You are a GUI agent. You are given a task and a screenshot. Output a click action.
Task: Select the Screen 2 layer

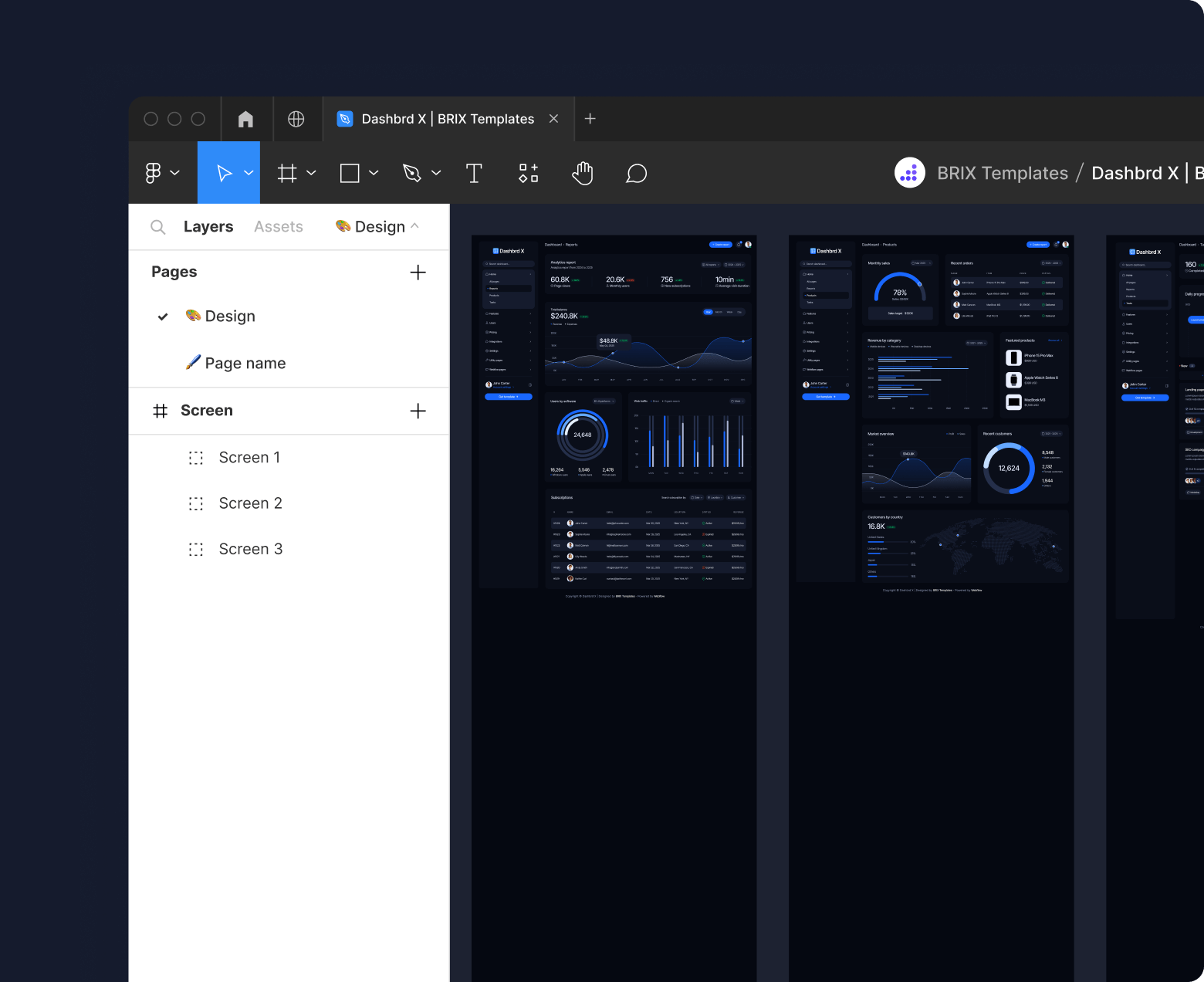point(250,503)
